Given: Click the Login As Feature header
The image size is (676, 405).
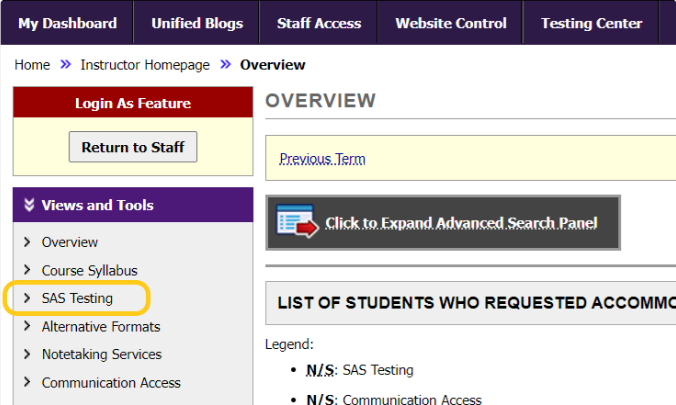Looking at the screenshot, I should pyautogui.click(x=133, y=103).
